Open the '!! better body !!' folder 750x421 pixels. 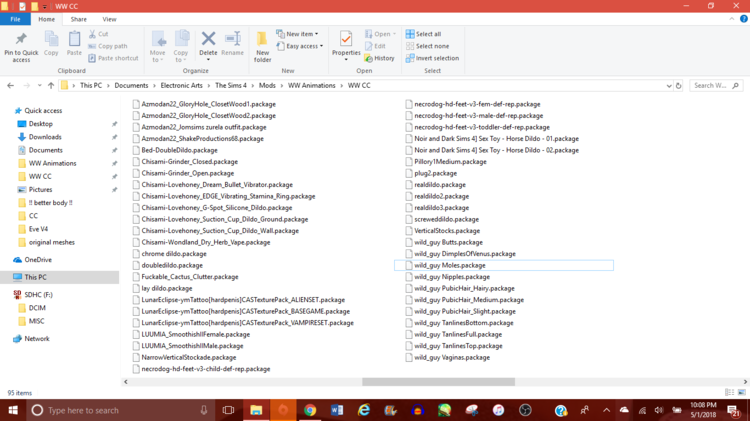point(50,202)
